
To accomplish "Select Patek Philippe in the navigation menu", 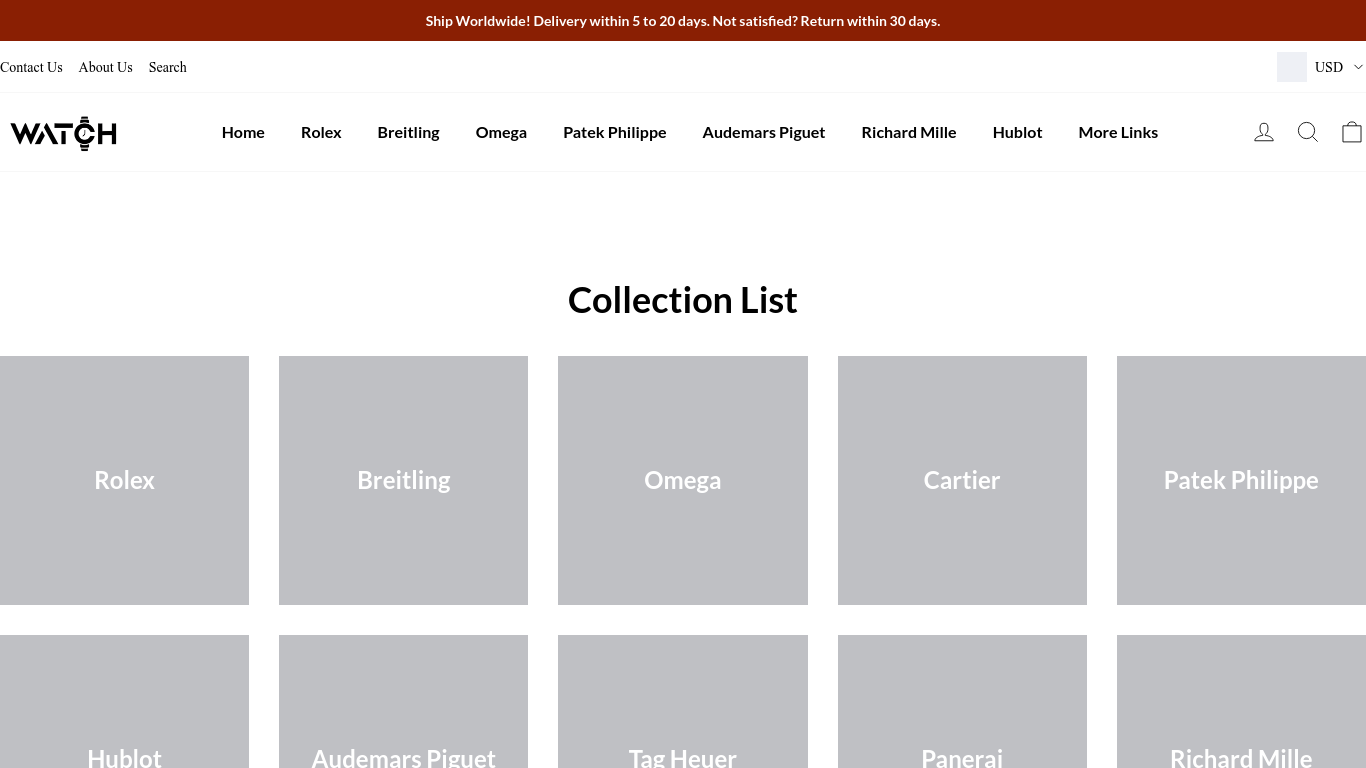I will pos(614,132).
